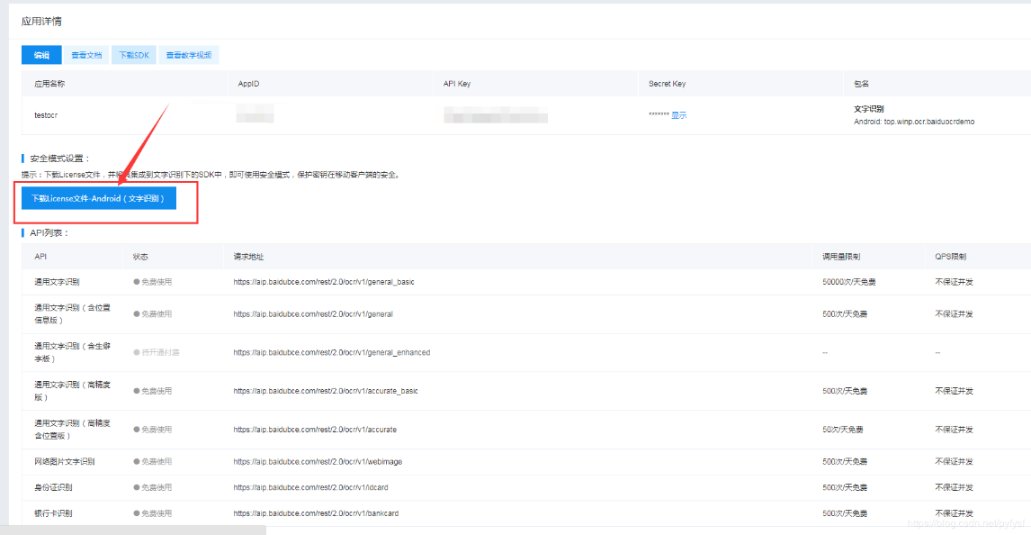Select 通用文字识别（高精度含位置版）row name
This screenshot has width=1031, height=535.
(72, 429)
